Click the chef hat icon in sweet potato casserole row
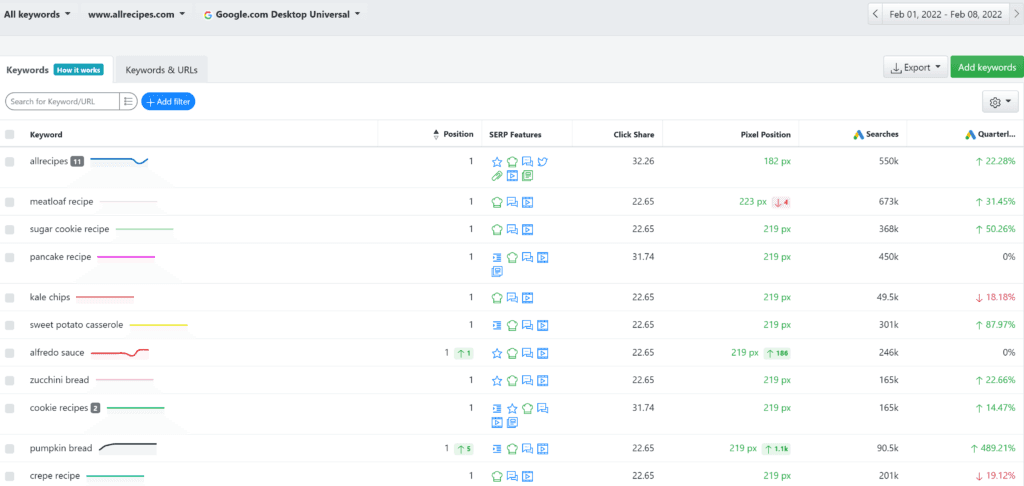 coord(512,325)
